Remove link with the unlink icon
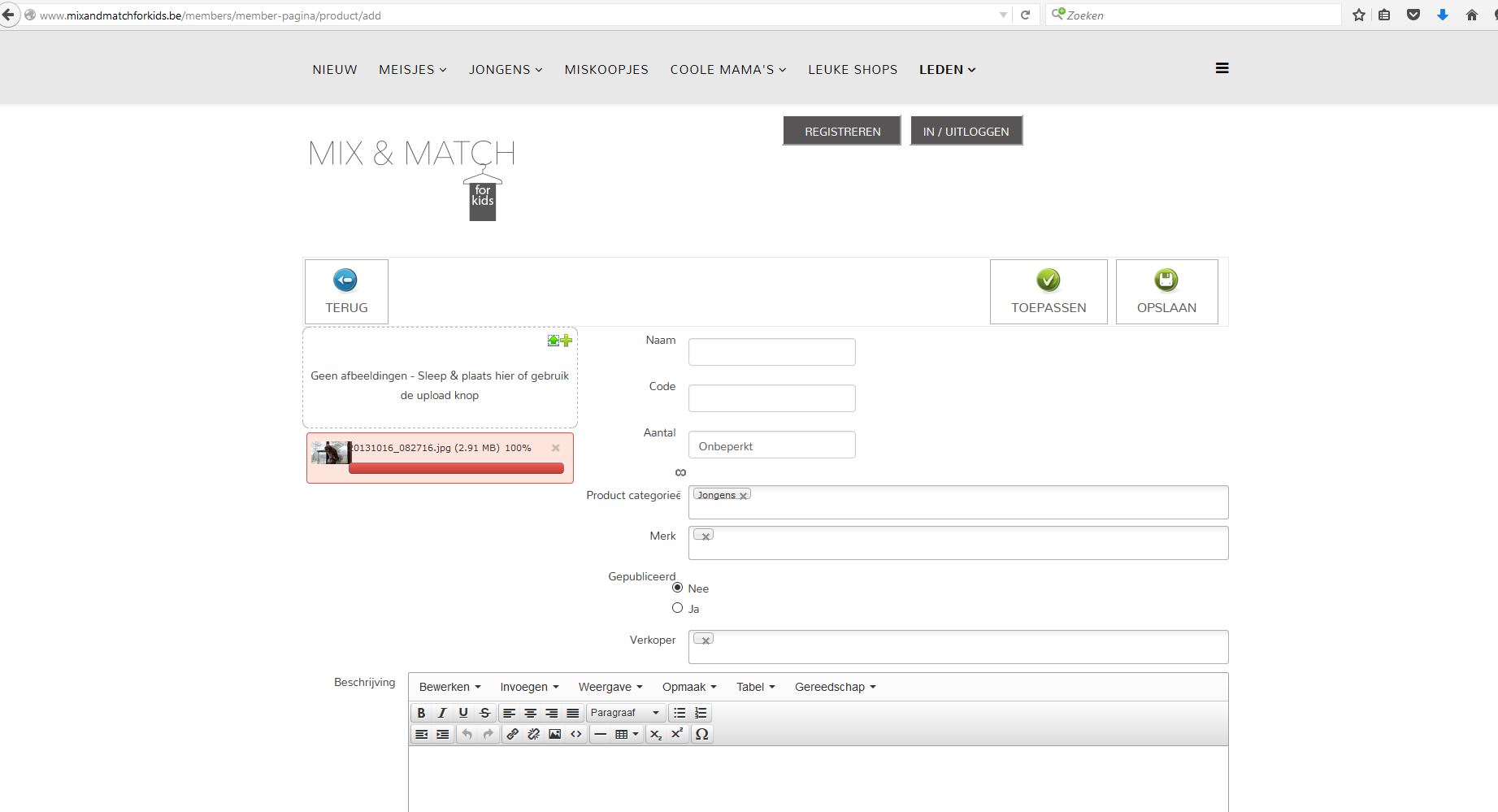 coord(534,734)
